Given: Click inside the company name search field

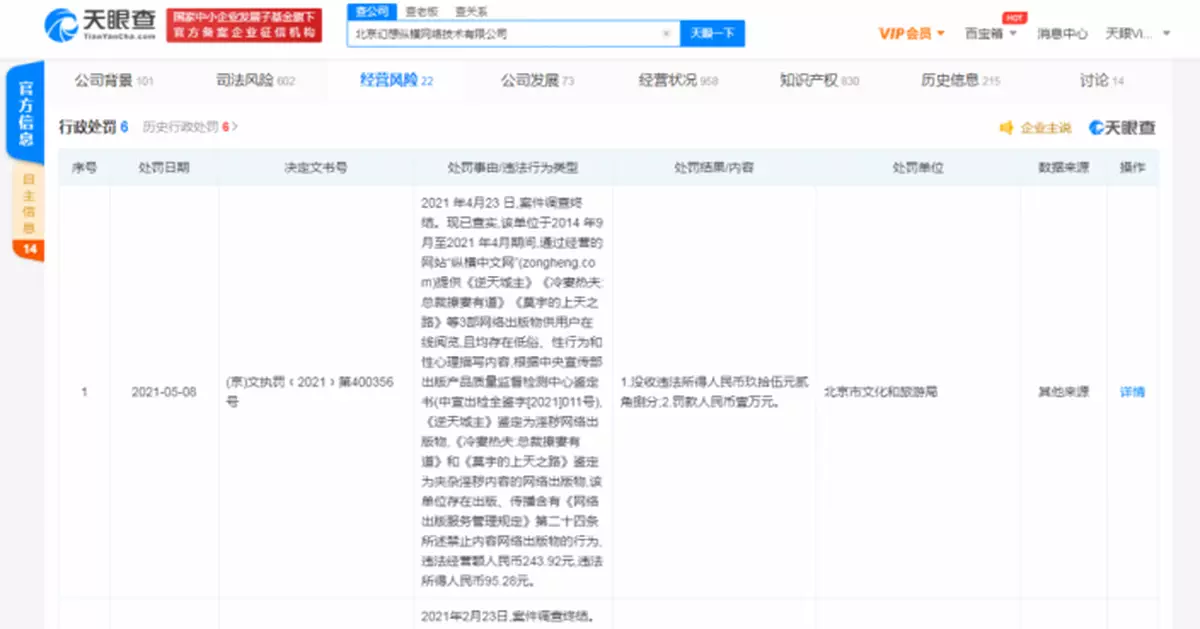Looking at the screenshot, I should point(500,33).
